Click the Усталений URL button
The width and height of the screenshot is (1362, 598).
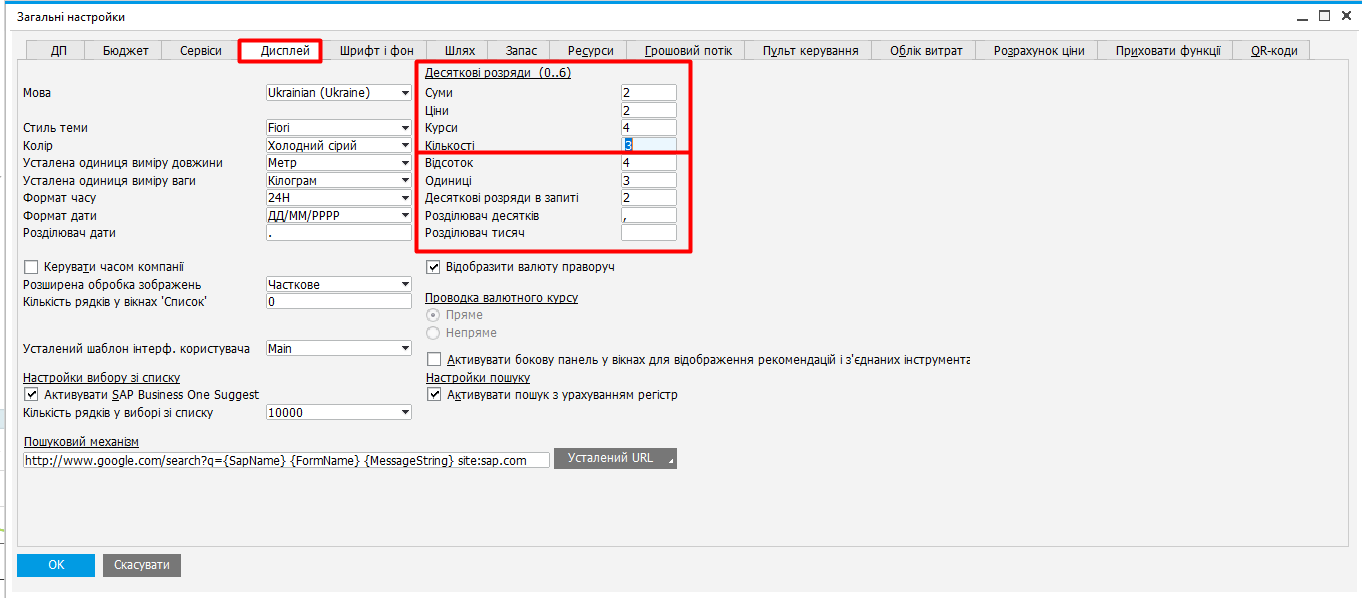[615, 458]
